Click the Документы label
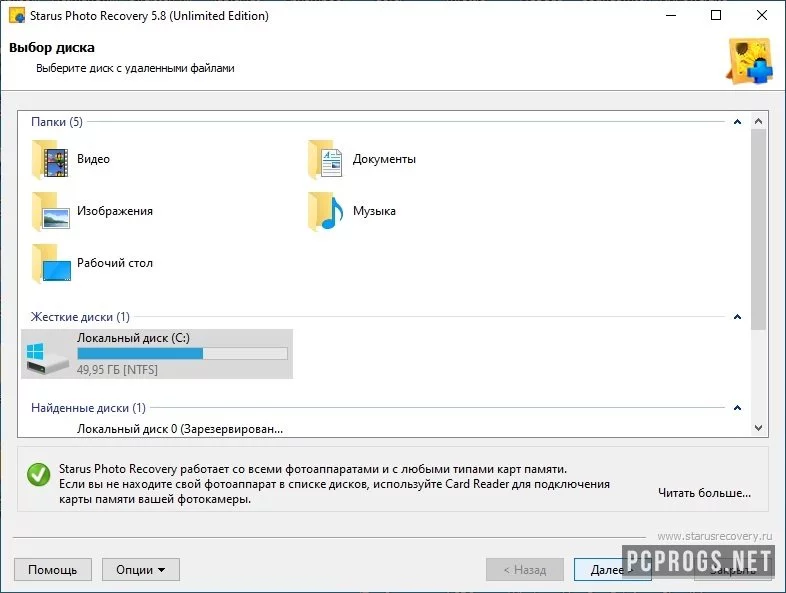 [x=384, y=159]
